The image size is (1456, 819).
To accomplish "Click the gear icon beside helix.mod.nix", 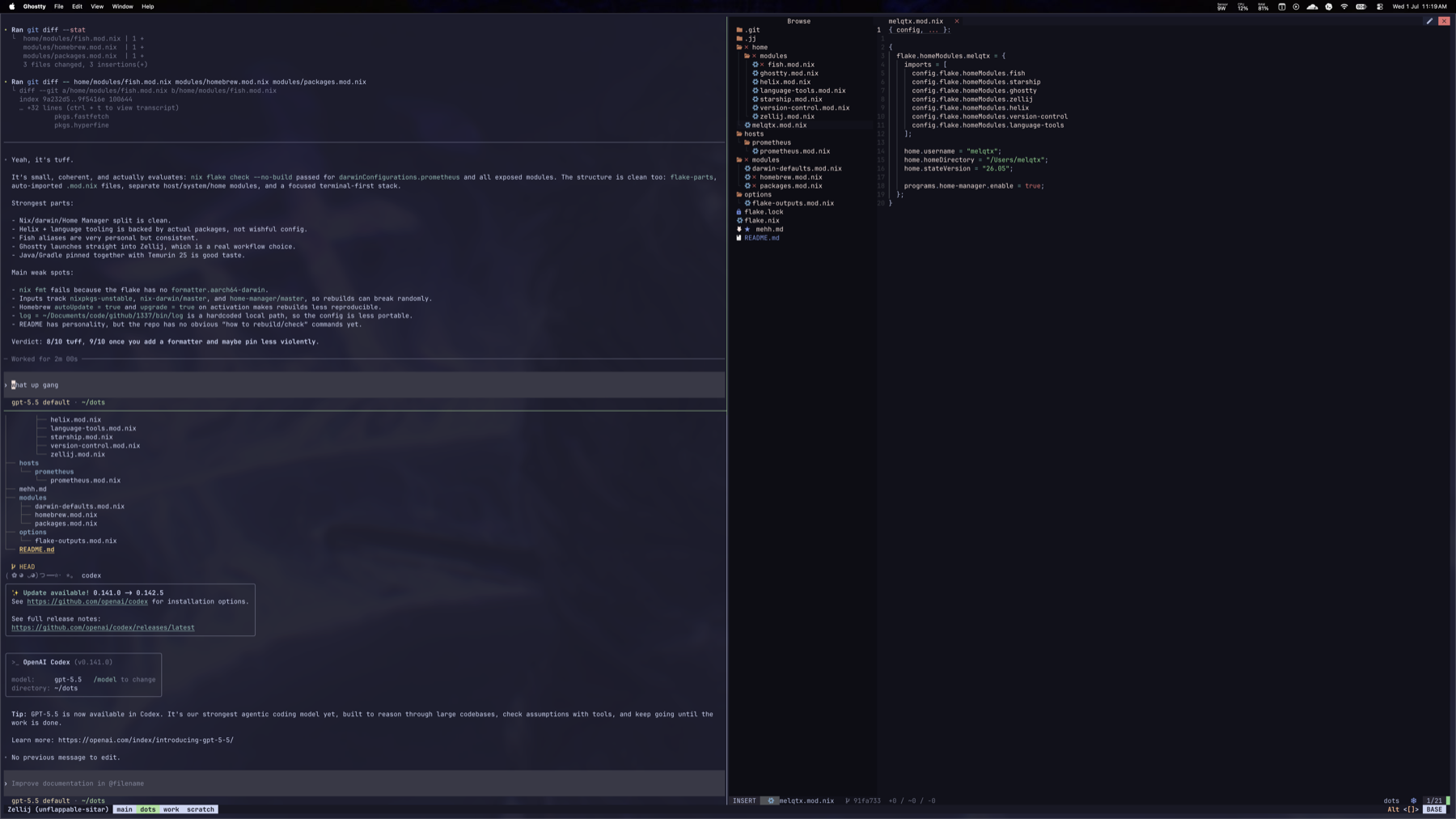I will point(756,82).
